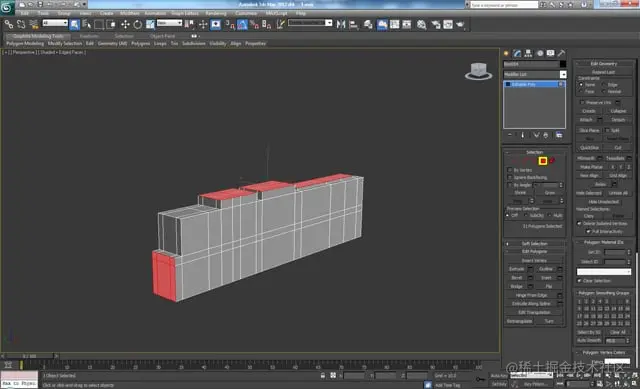Open the Render Setup dialog icon
Image resolution: width=640 pixels, height=389 pixels.
(x=436, y=24)
